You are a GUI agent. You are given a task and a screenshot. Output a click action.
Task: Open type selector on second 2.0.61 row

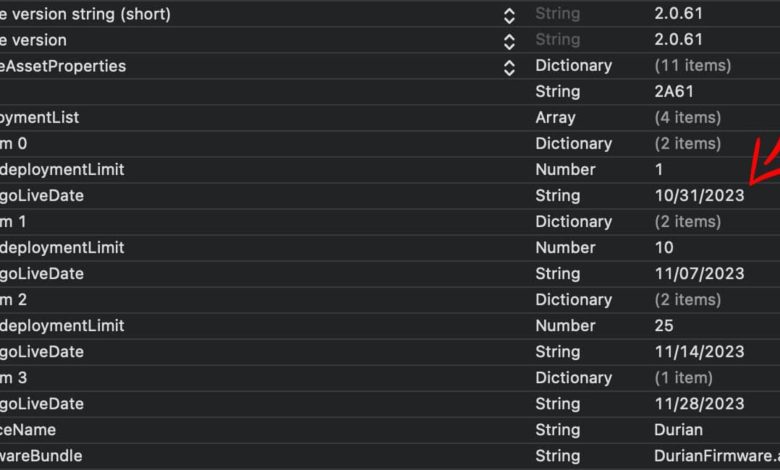click(509, 41)
